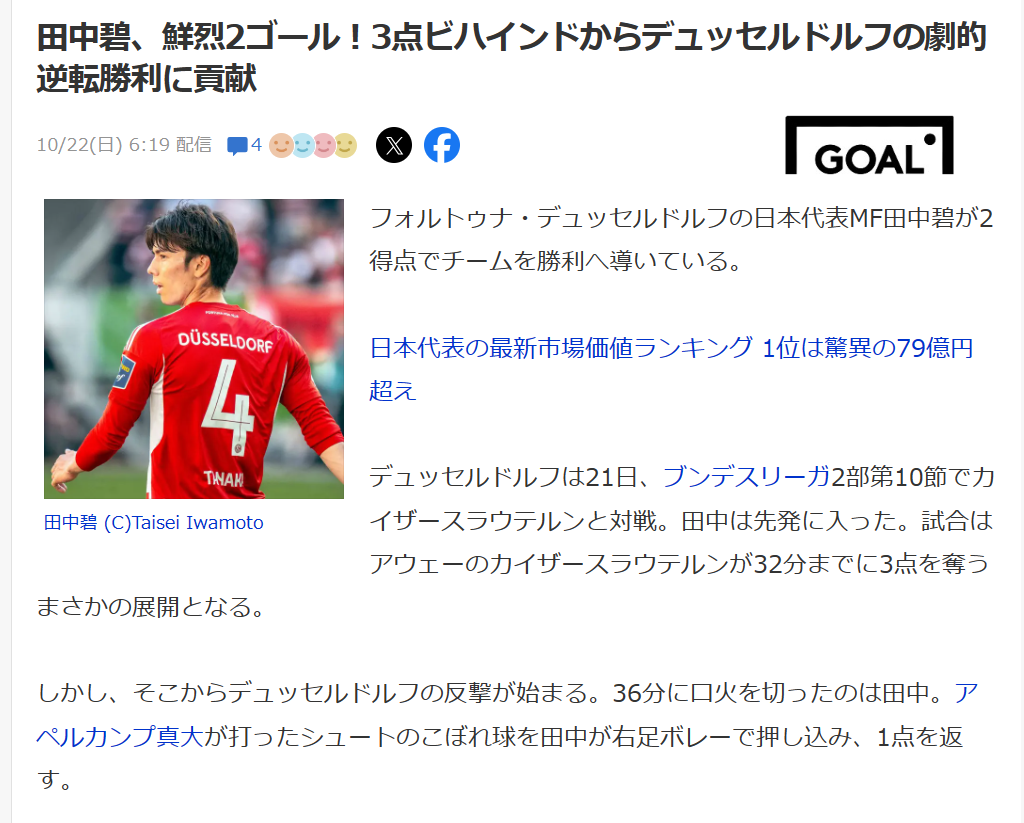
Task: Share the article on X
Action: (394, 145)
